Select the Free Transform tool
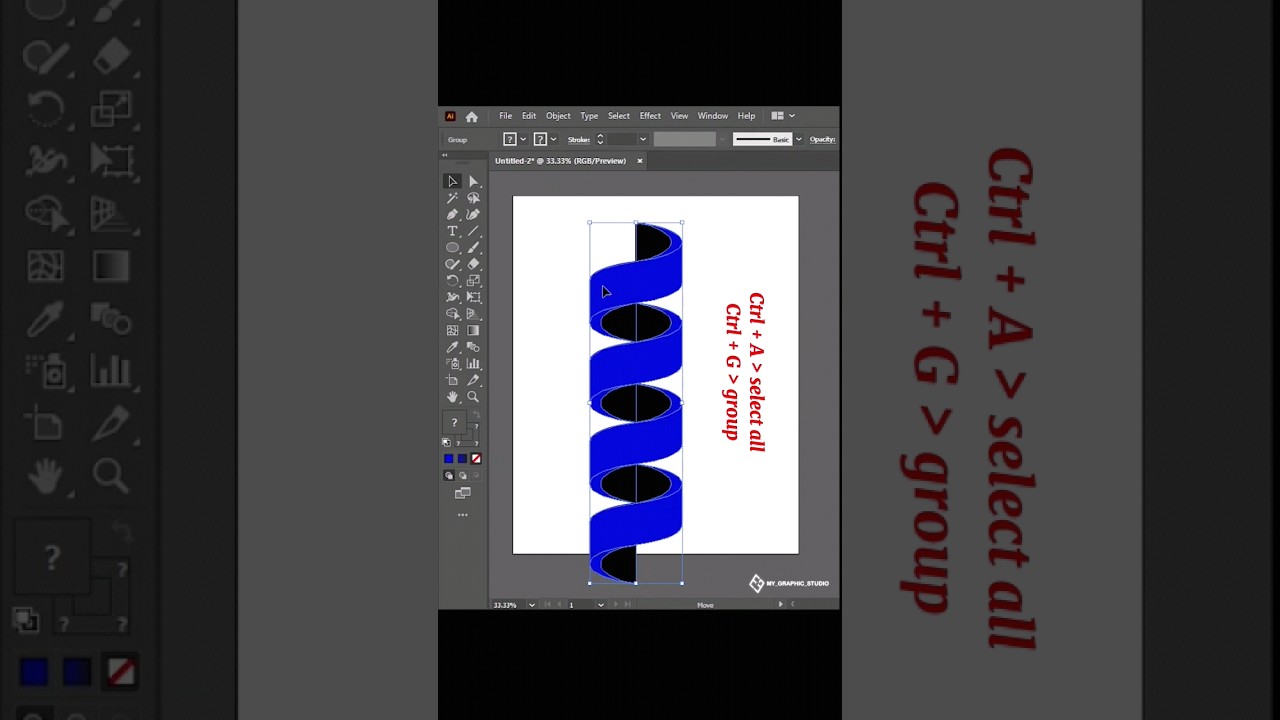 [473, 297]
